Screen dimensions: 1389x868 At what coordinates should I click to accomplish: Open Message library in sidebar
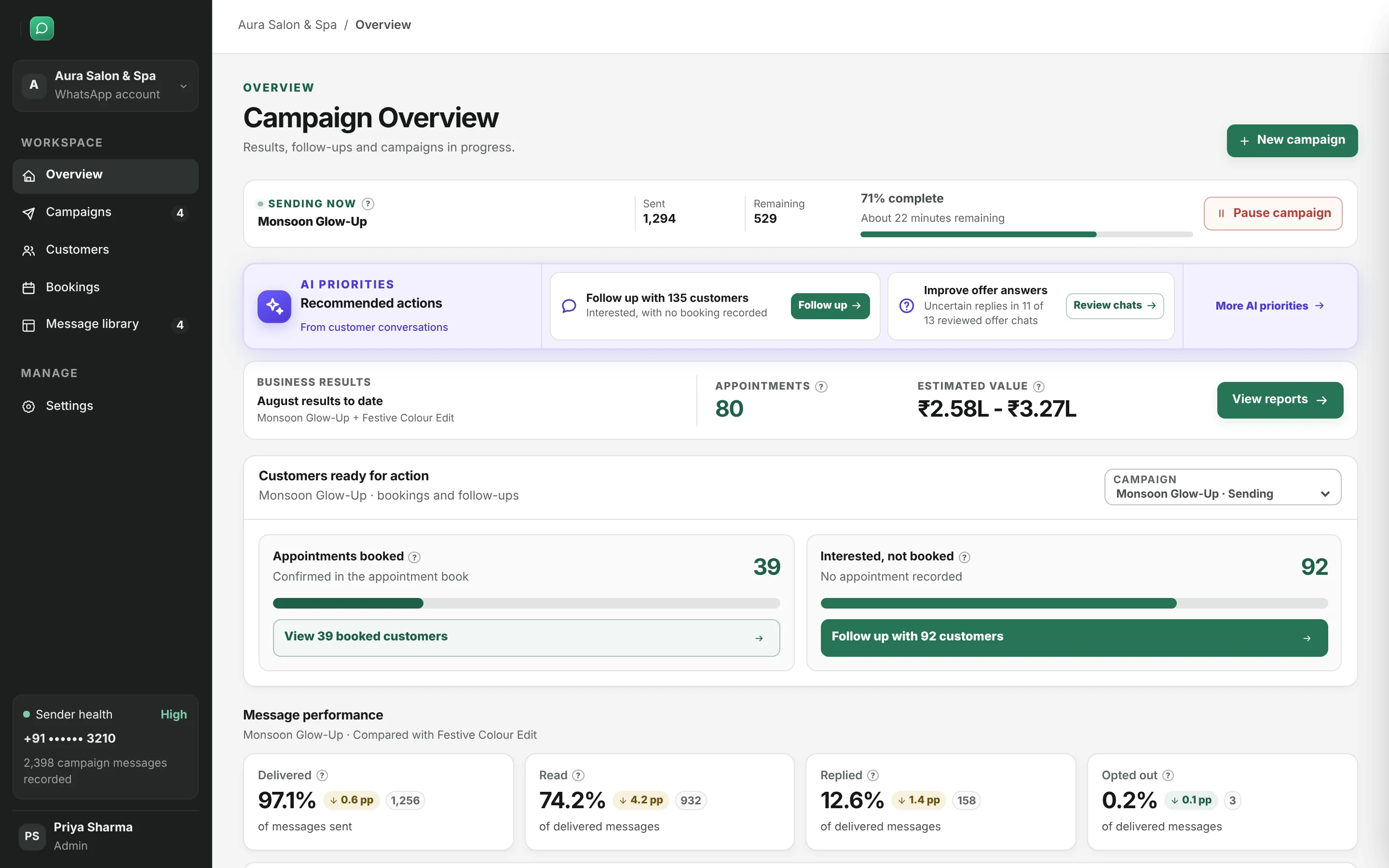(x=106, y=325)
